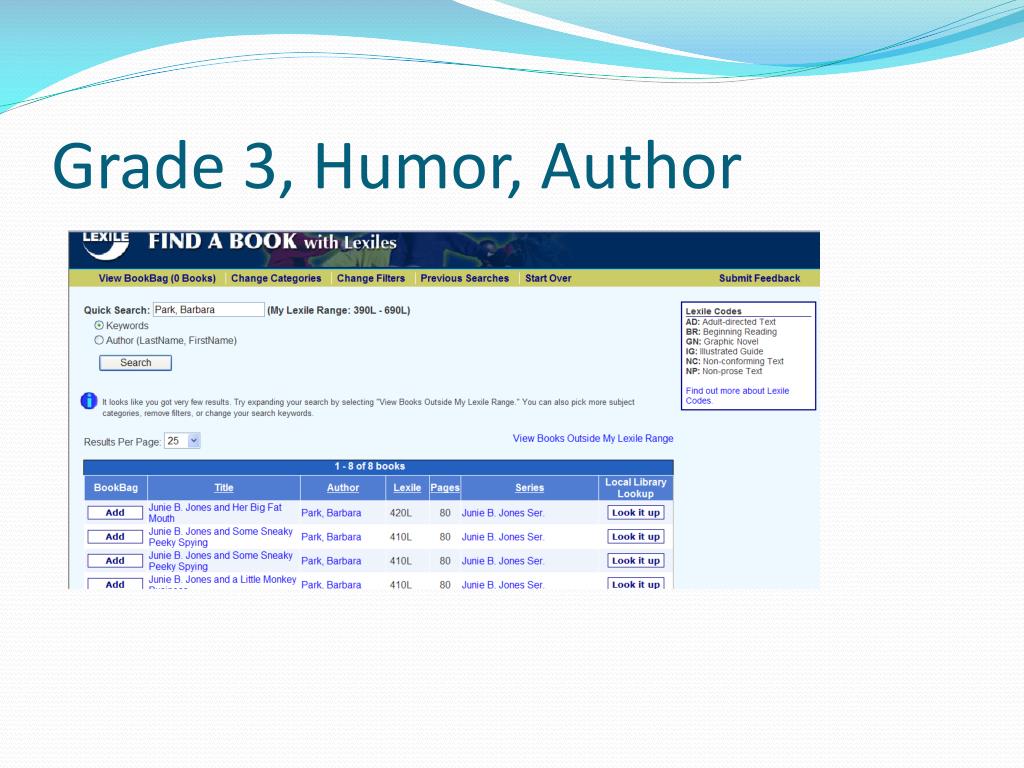The height and width of the screenshot is (768, 1024).
Task: Select the Author (LastName, FirstName) radio button
Action: point(99,340)
